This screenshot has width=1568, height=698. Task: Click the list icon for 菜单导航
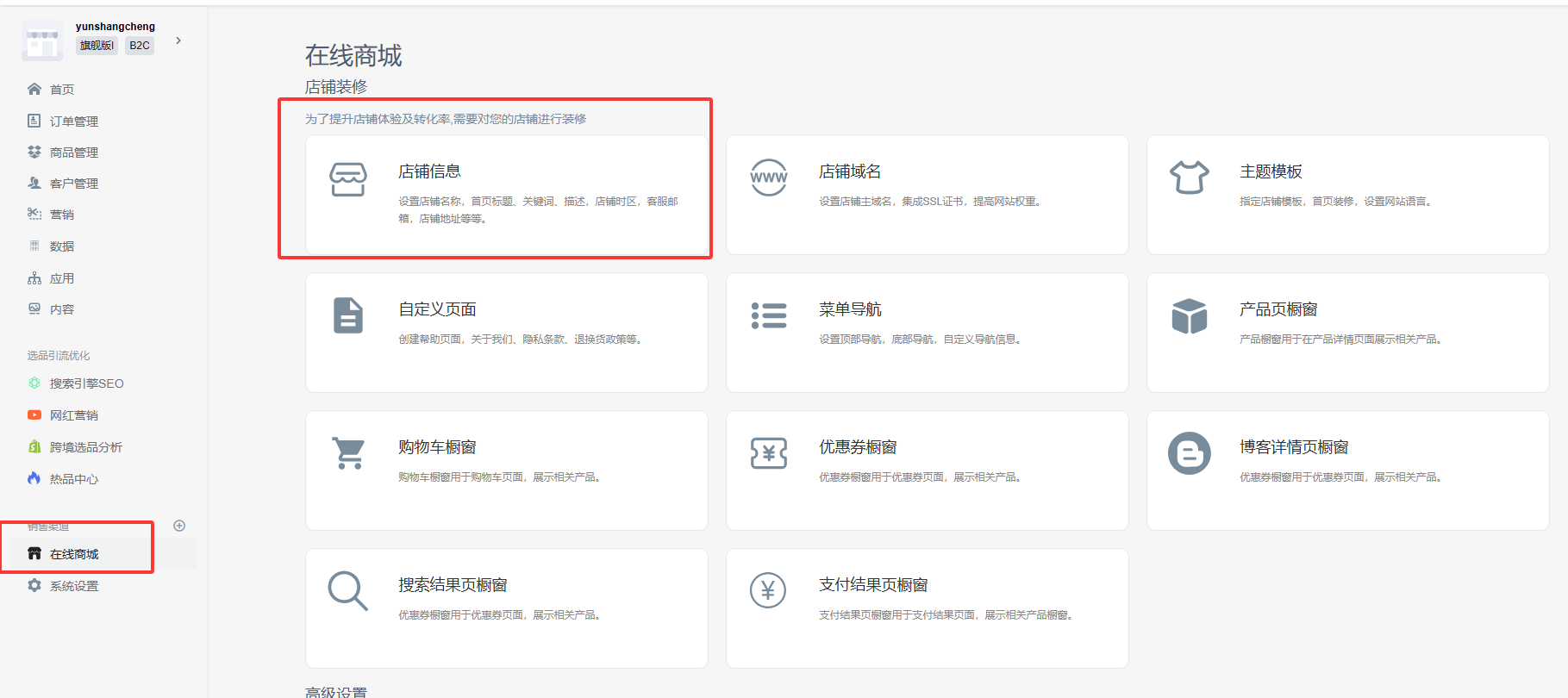click(768, 315)
